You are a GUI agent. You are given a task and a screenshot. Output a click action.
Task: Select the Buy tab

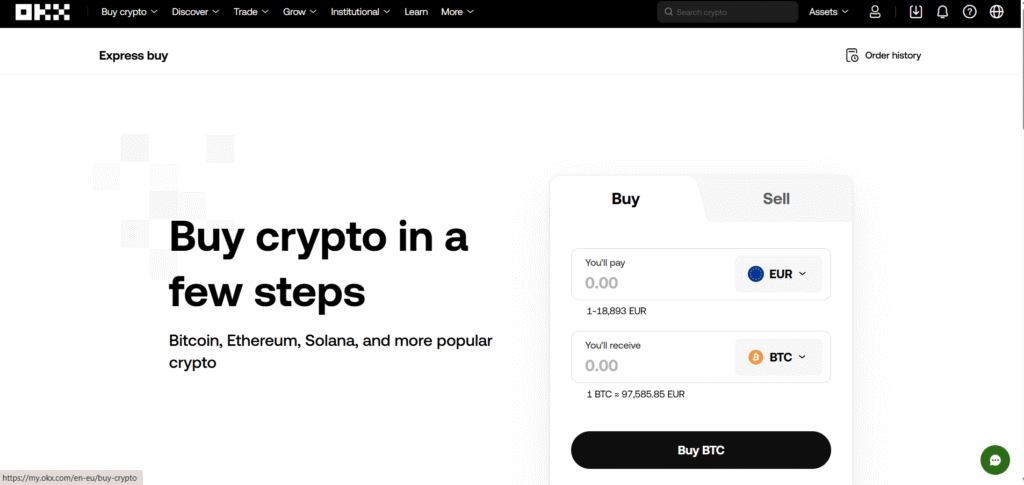coord(626,198)
